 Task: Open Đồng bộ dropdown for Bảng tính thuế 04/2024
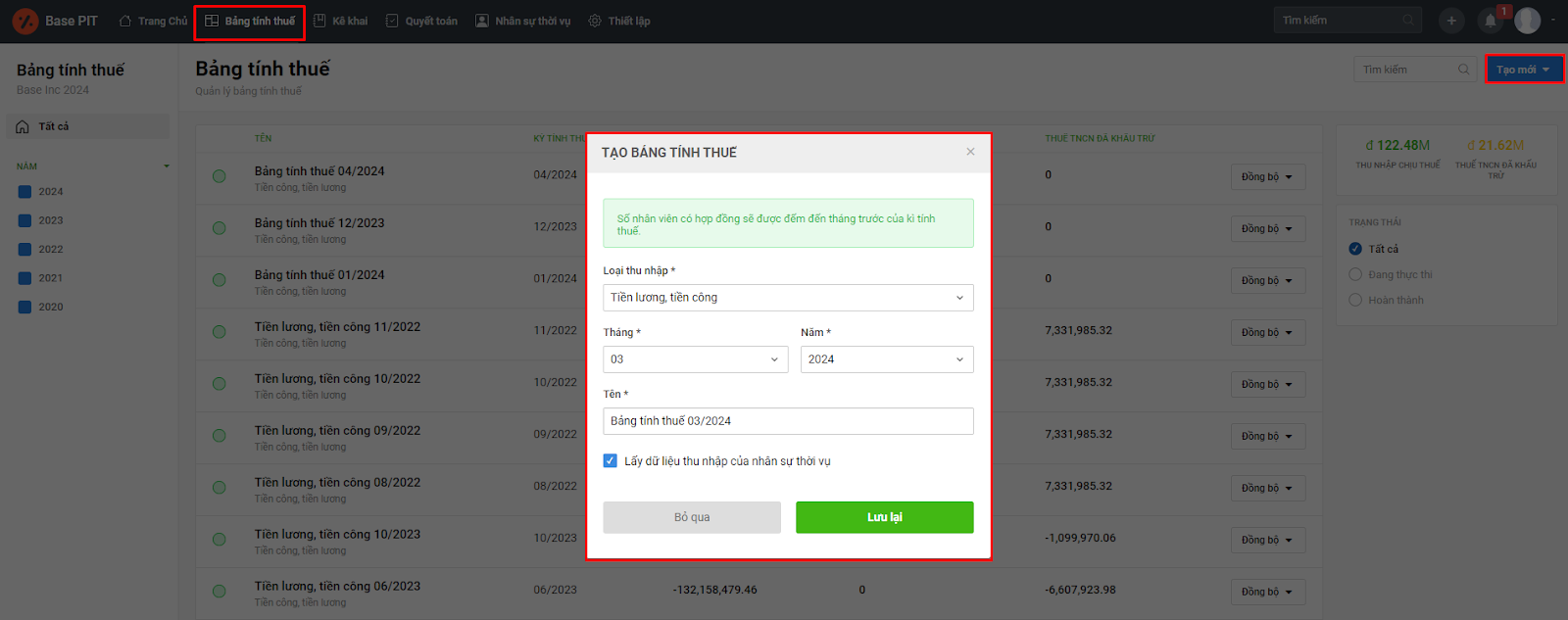(x=1268, y=177)
